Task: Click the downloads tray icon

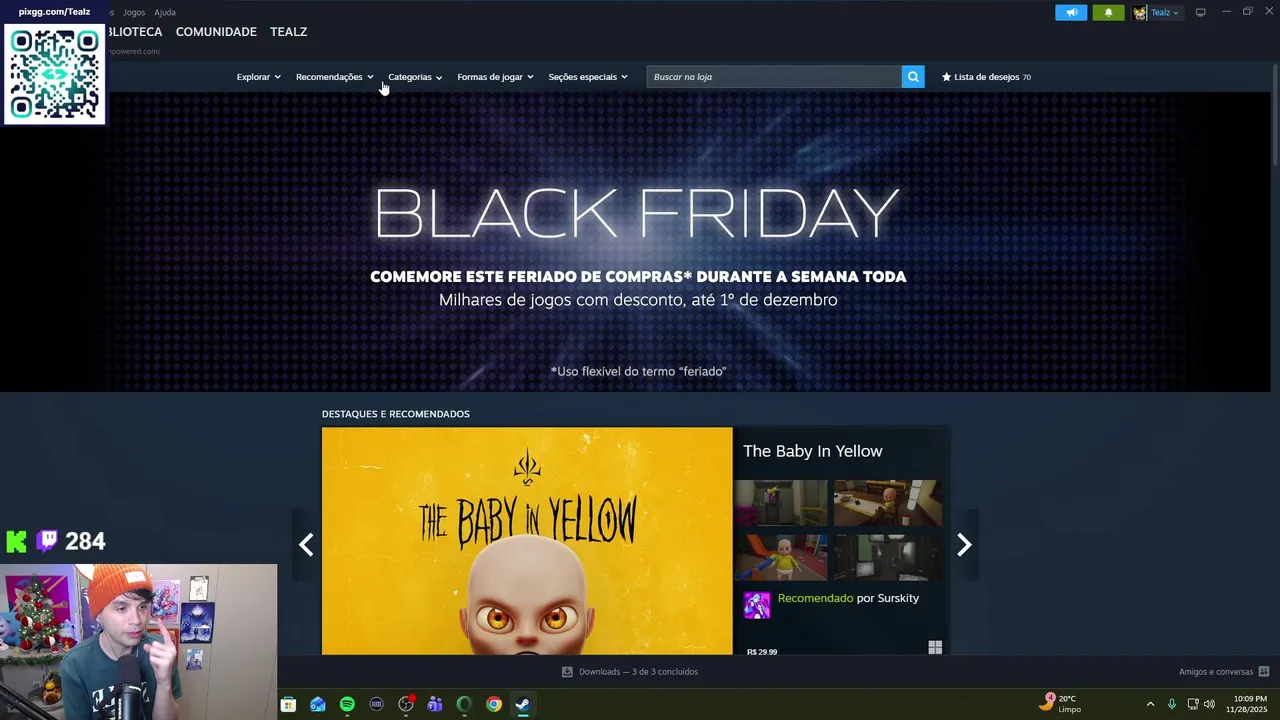Action: [567, 672]
